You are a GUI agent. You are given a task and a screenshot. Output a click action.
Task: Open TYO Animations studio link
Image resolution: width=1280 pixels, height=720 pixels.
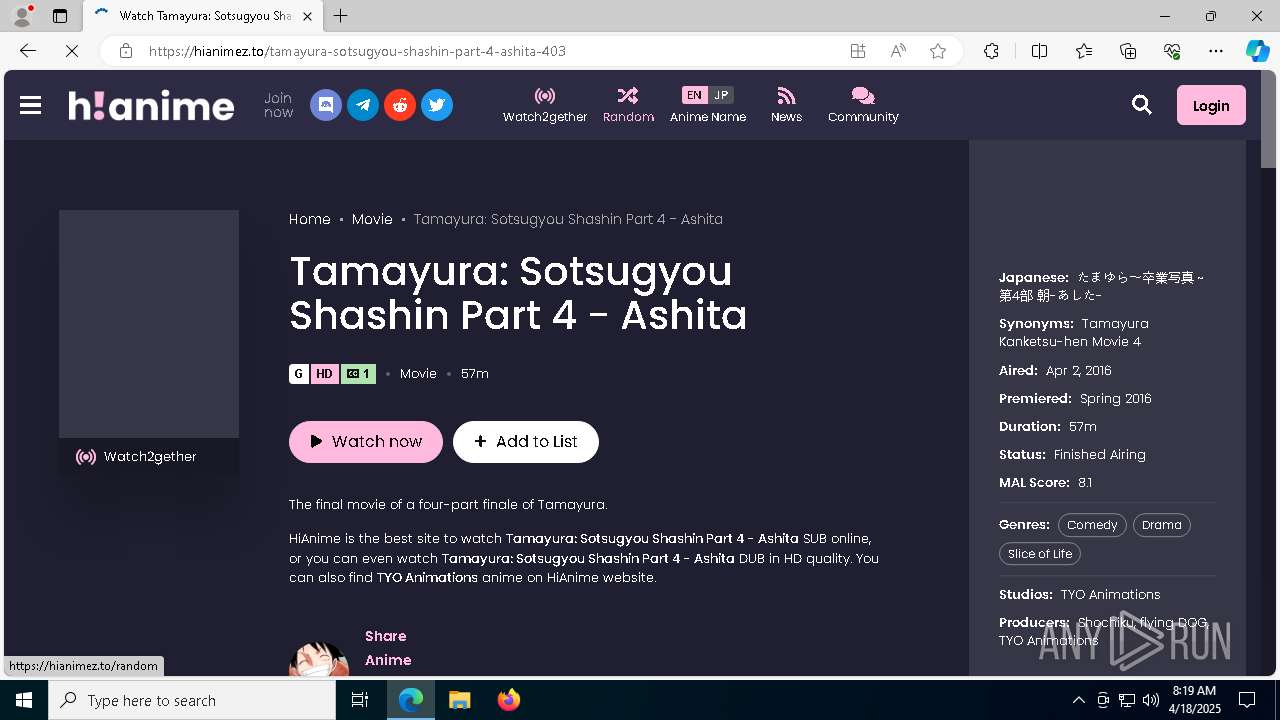[x=1110, y=594]
